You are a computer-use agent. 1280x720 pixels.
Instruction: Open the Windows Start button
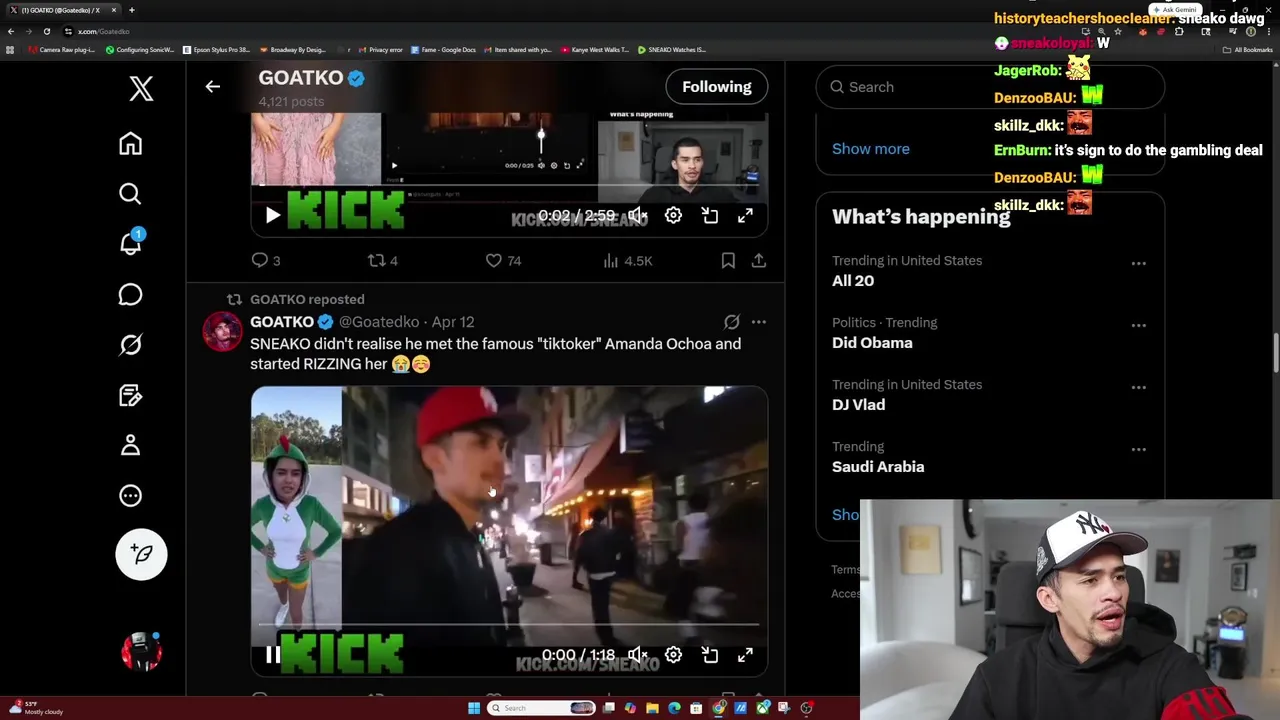[474, 708]
